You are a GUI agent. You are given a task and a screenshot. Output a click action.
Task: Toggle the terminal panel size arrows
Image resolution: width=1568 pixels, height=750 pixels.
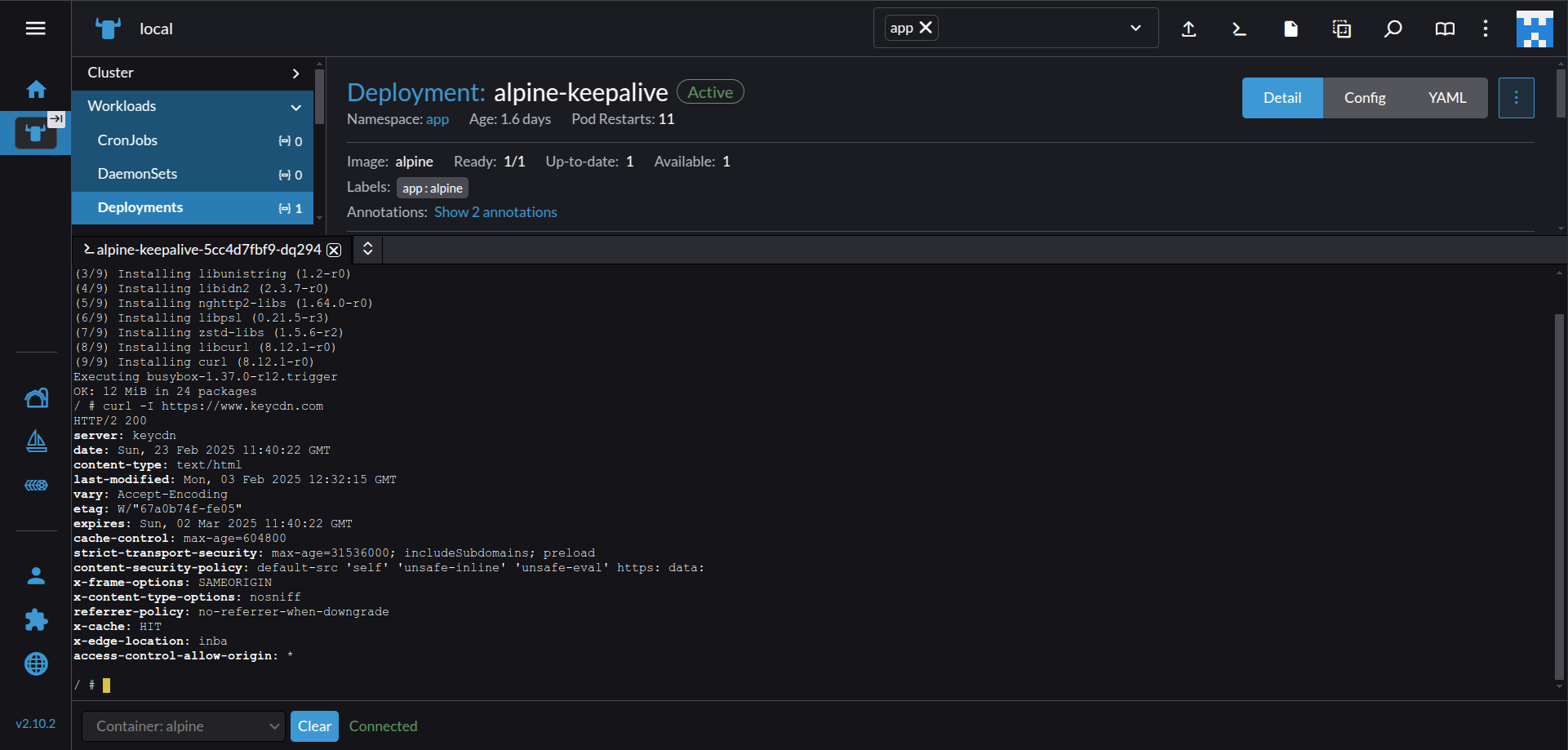pyautogui.click(x=368, y=249)
